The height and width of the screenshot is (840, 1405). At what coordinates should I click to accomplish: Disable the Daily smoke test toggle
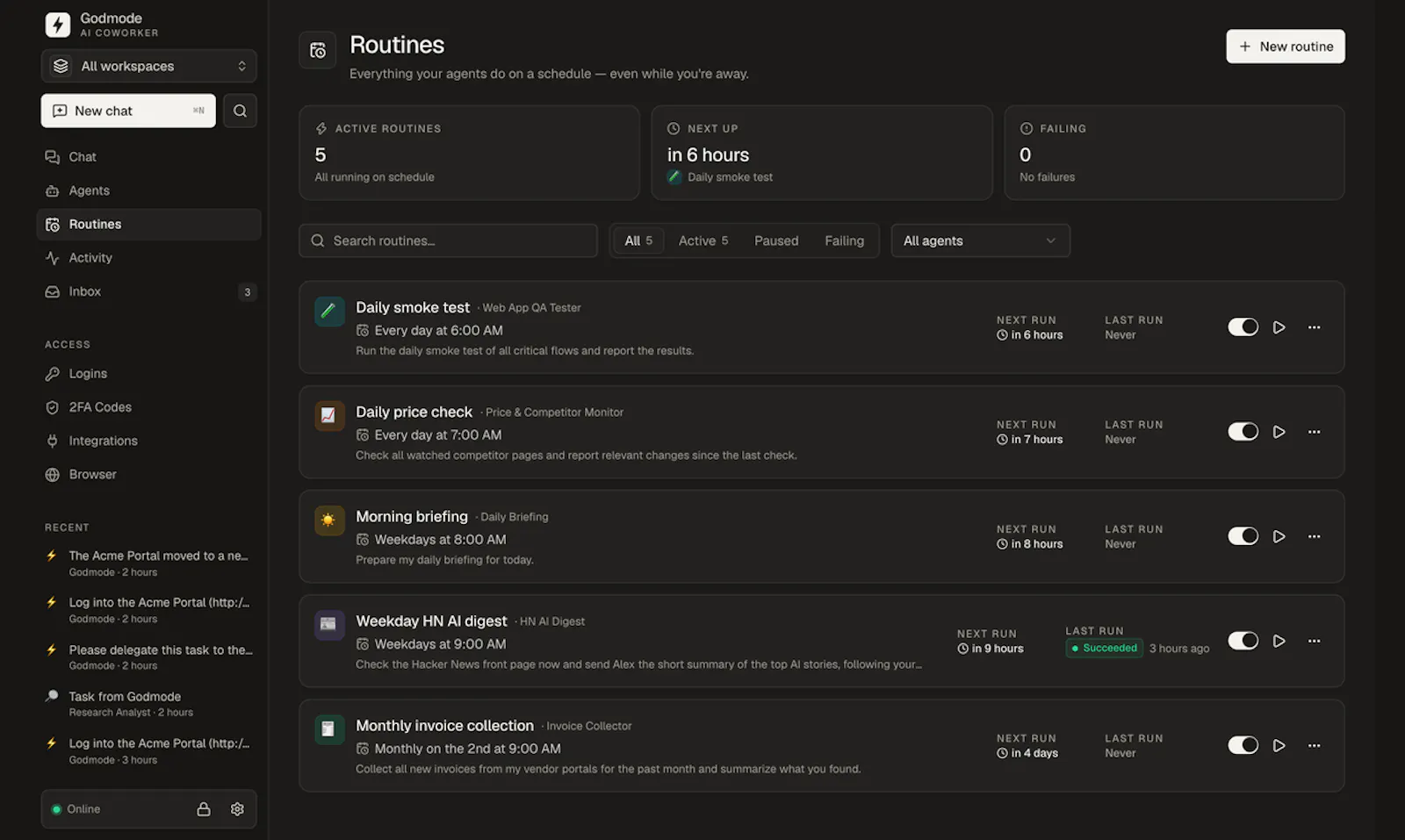(x=1243, y=327)
